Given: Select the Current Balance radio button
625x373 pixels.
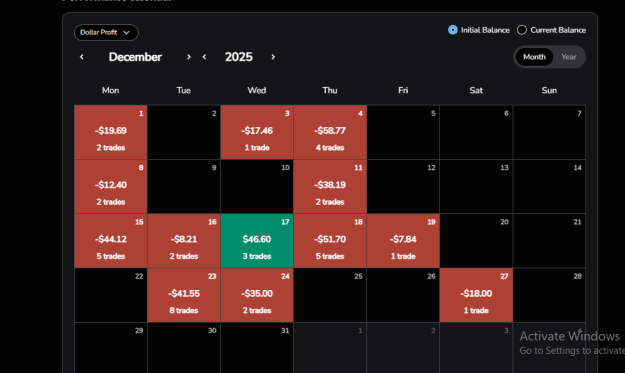Looking at the screenshot, I should click(522, 30).
